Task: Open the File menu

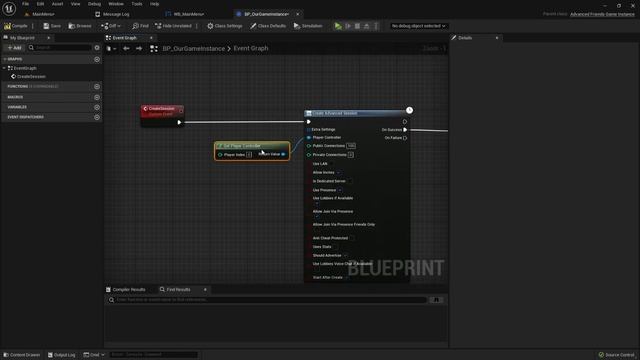Action: click(25, 4)
